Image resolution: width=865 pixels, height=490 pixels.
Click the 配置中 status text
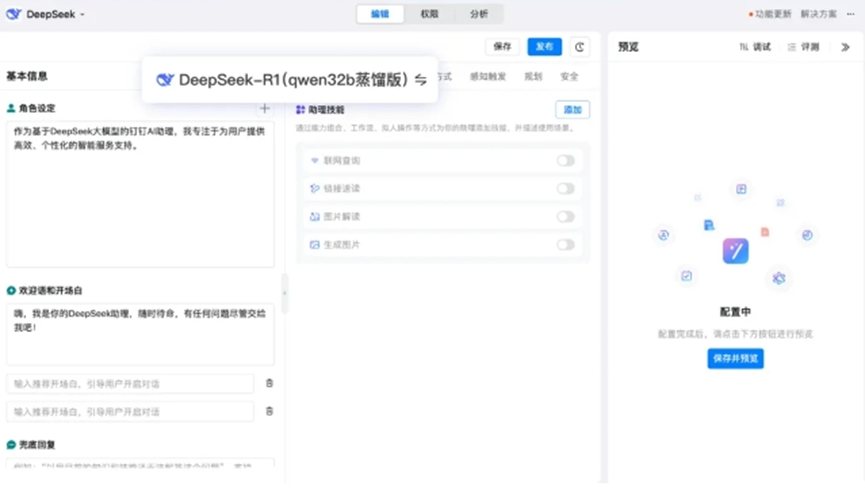(x=735, y=312)
